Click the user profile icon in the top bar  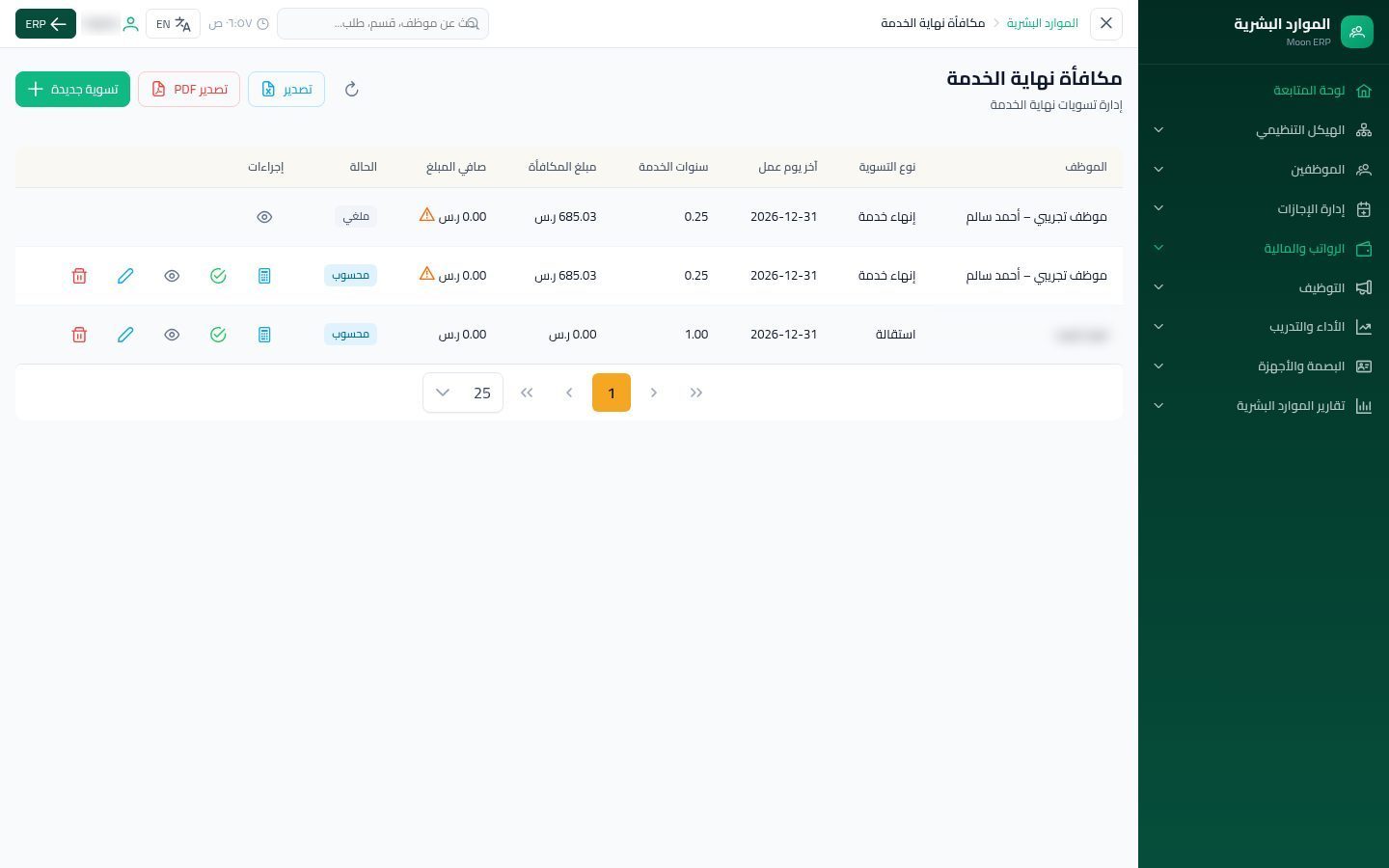click(131, 24)
